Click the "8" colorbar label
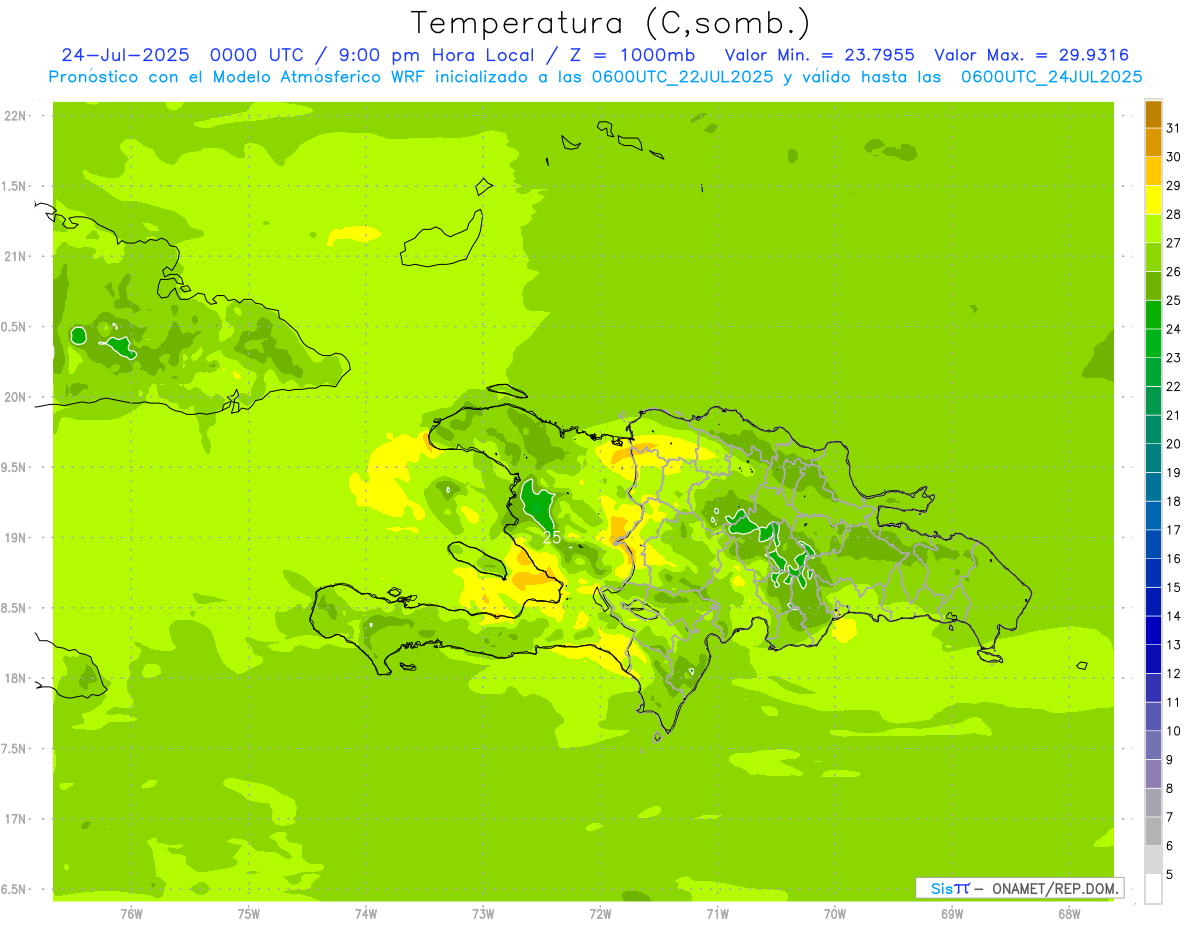1200x927 pixels. tap(1169, 789)
